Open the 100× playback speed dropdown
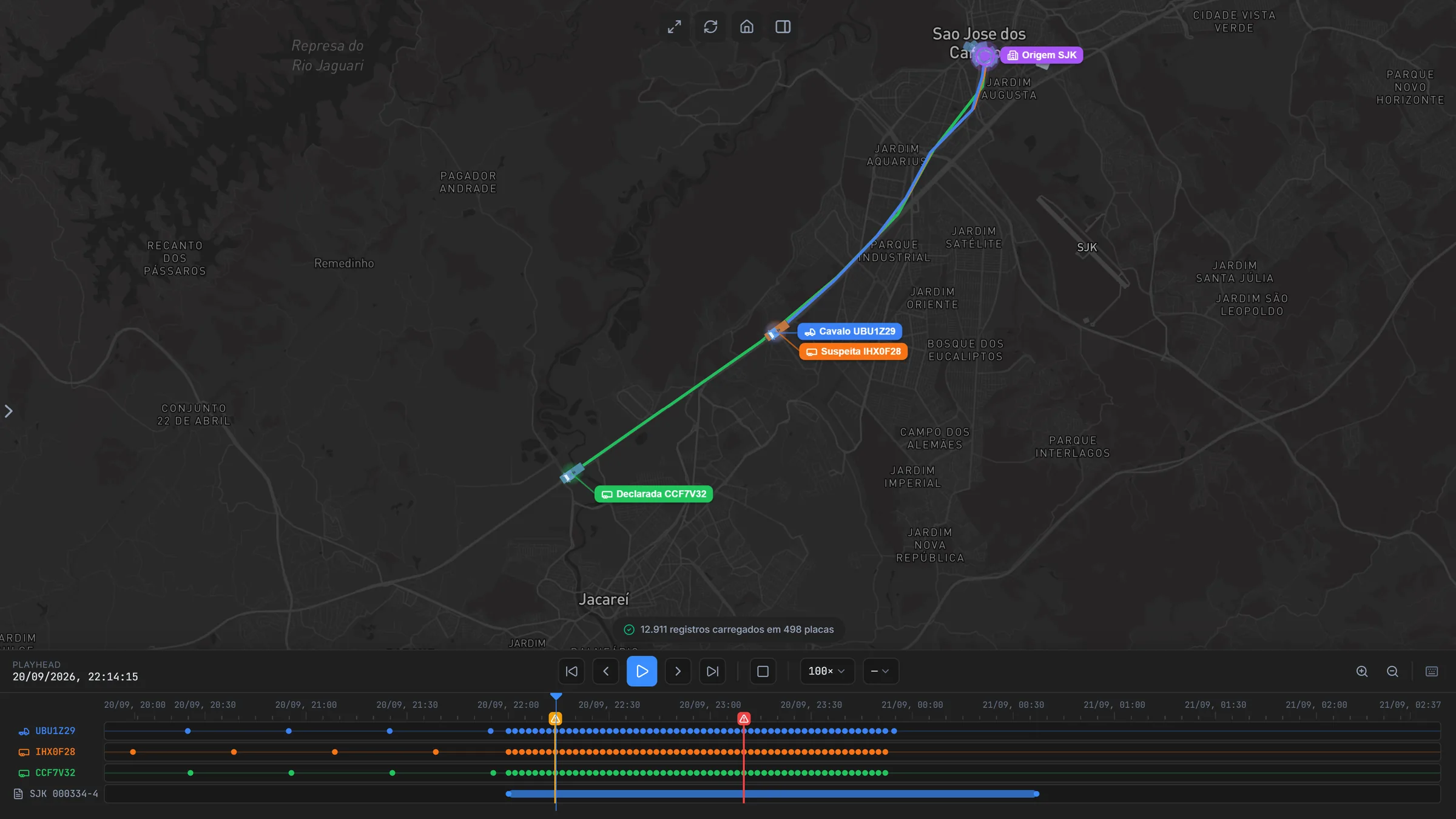Screen dimensions: 1456x819 pyautogui.click(x=827, y=671)
